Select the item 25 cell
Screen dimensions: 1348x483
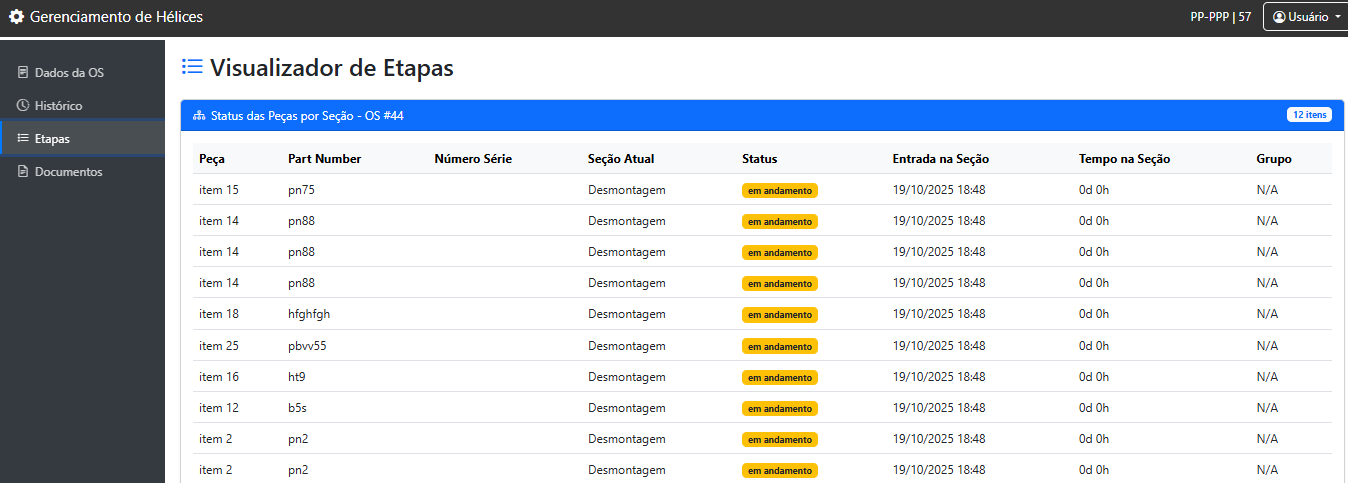tap(219, 345)
